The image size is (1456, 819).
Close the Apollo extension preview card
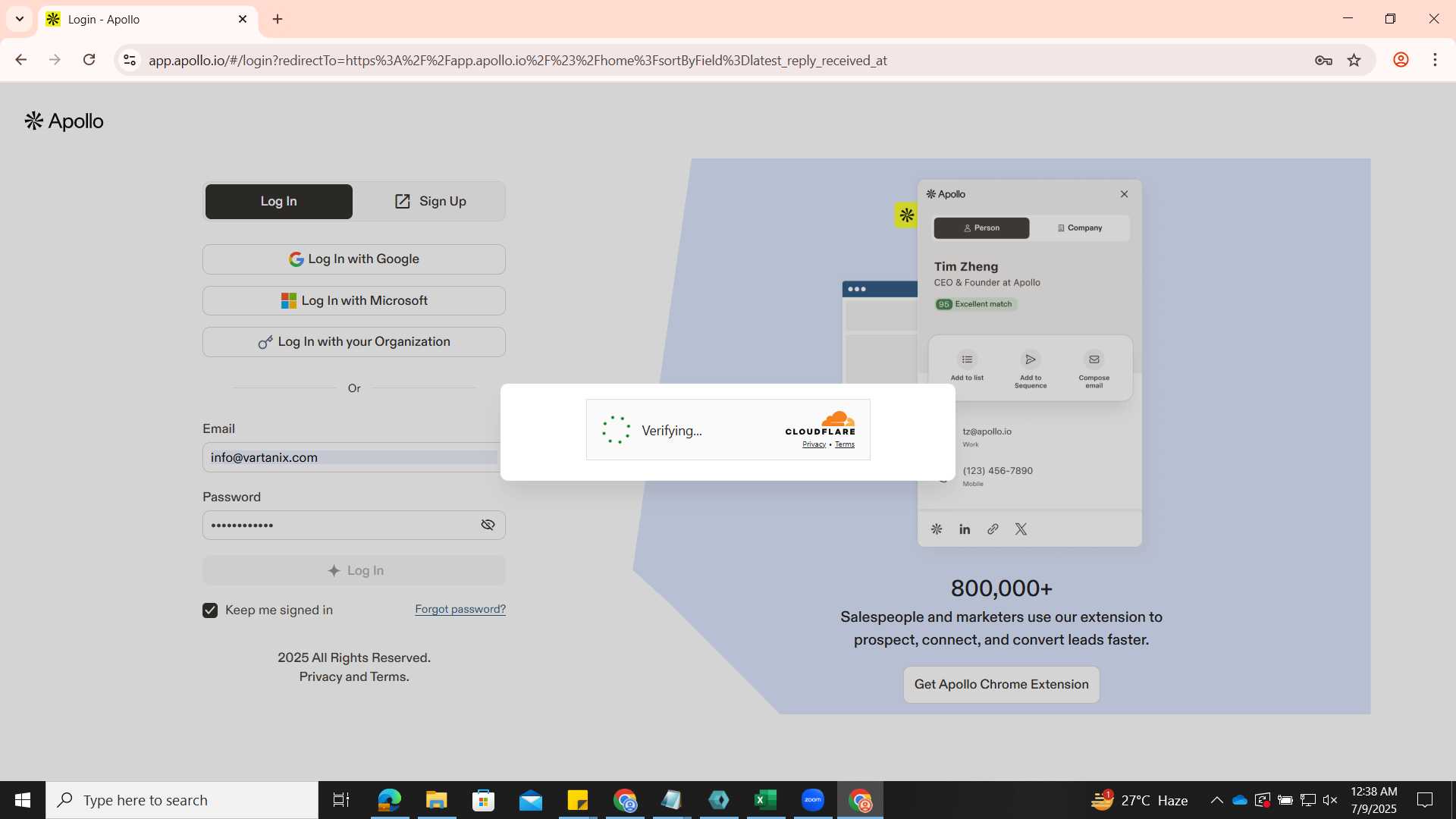pos(1124,194)
